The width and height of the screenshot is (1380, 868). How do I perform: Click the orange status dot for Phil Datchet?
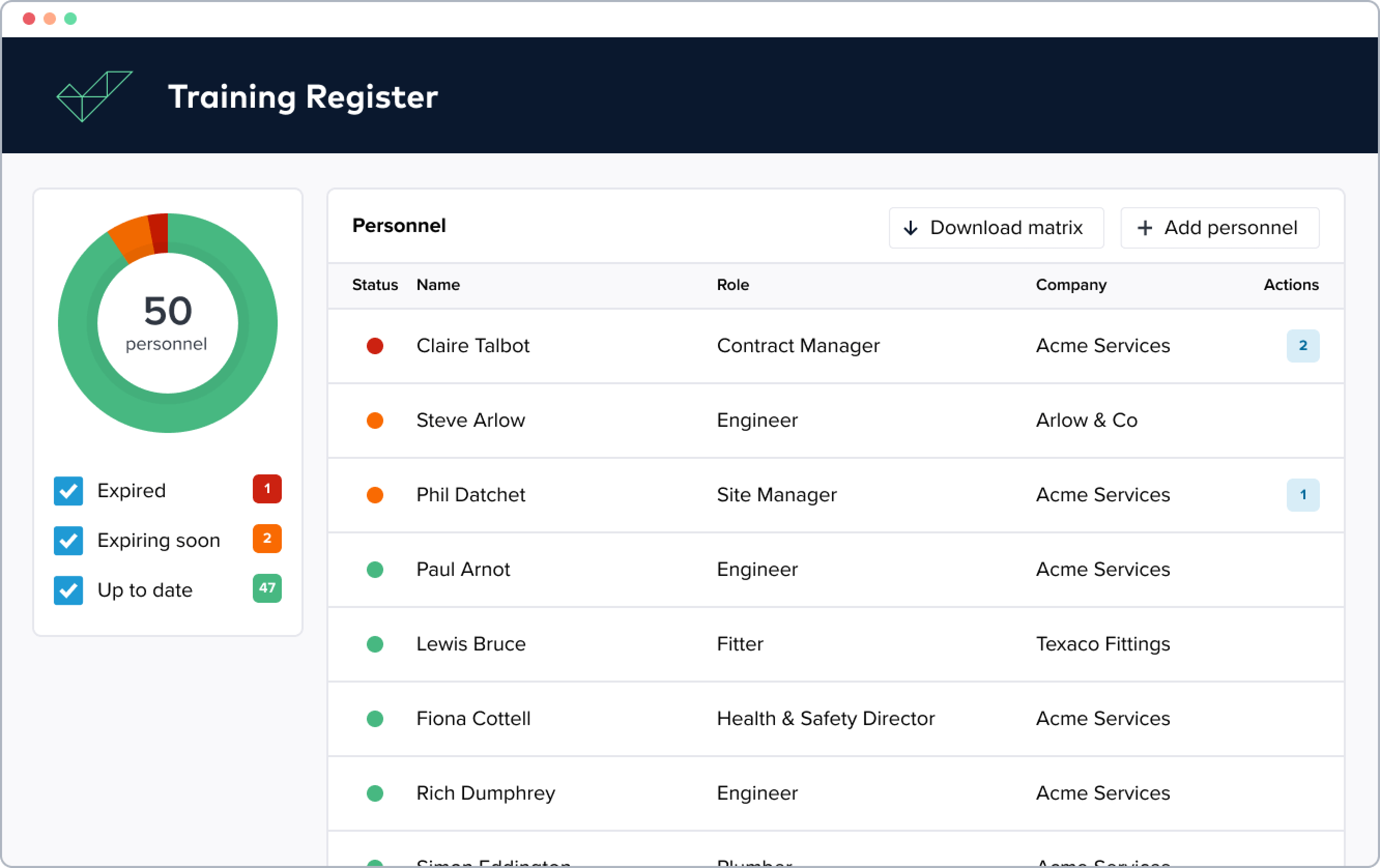(x=376, y=495)
